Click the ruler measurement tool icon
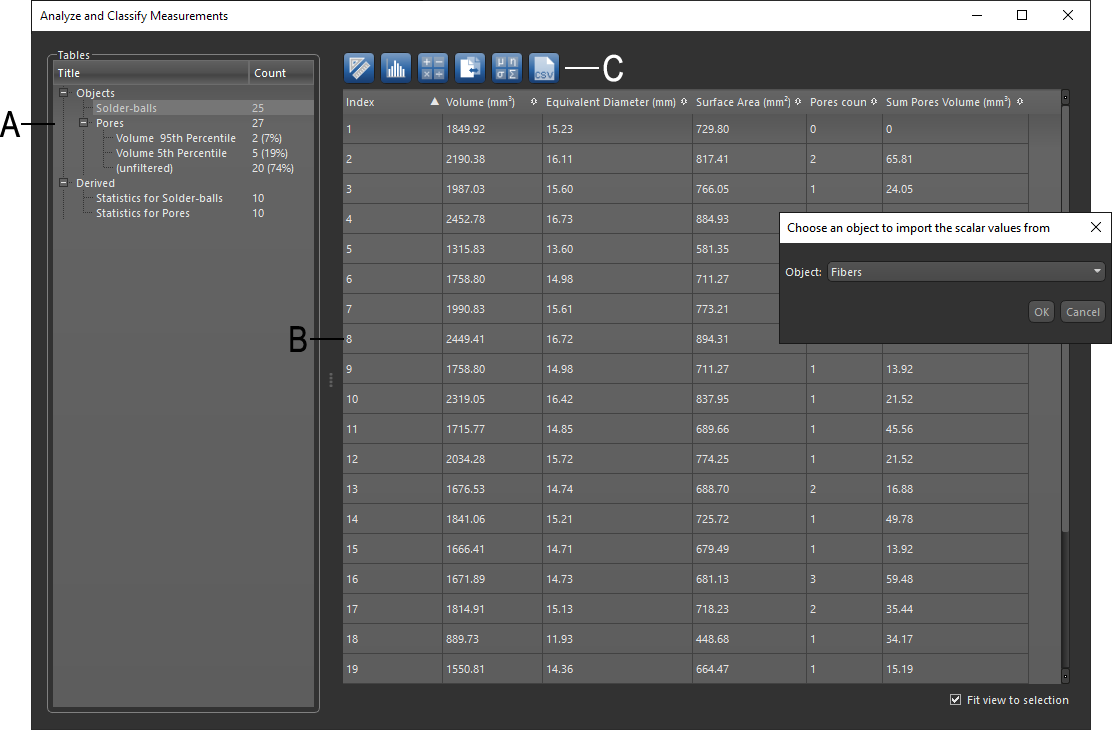The width and height of the screenshot is (1112, 730). 358,68
